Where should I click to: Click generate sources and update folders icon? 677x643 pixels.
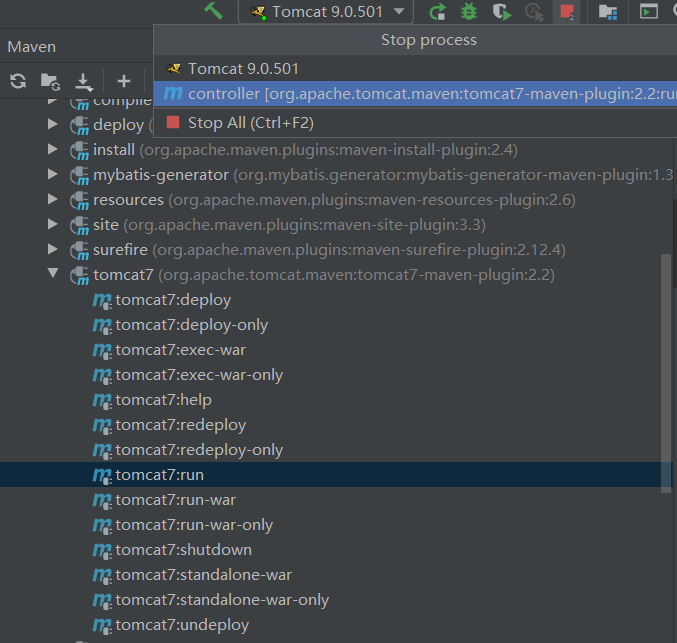50,82
